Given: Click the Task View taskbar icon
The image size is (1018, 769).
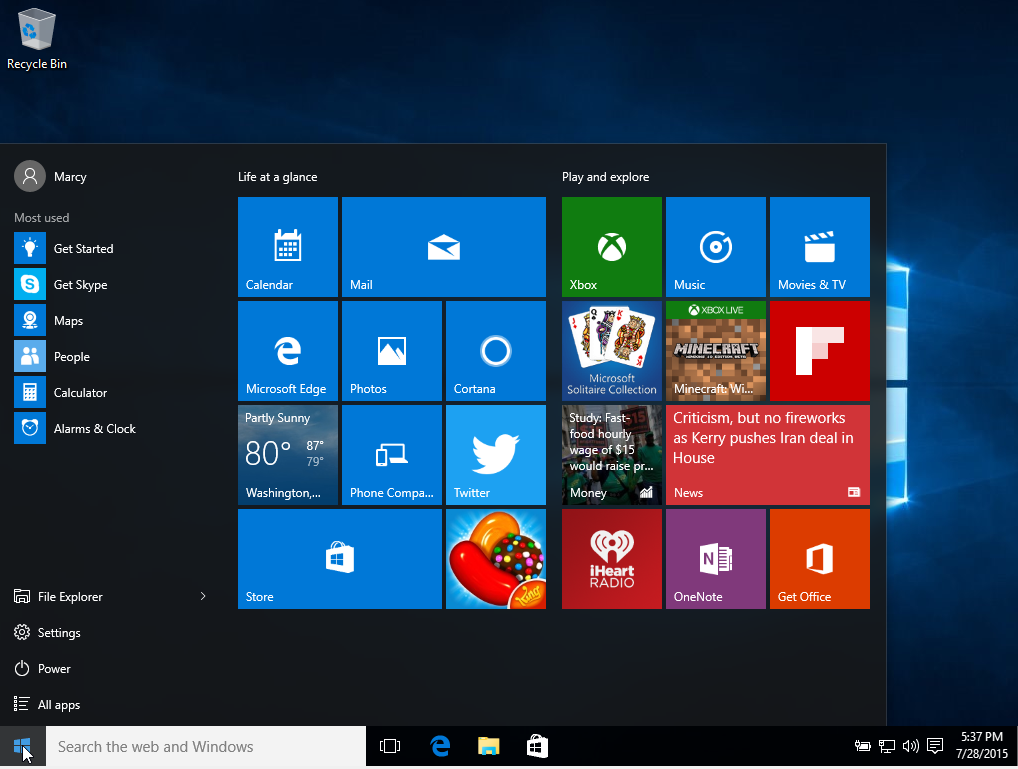Looking at the screenshot, I should coord(390,746).
